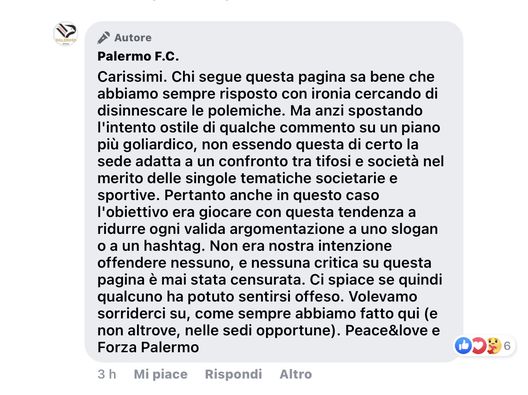528x395 pixels.
Task: Reply to the comment using Rispondi
Action: pyautogui.click(x=233, y=374)
